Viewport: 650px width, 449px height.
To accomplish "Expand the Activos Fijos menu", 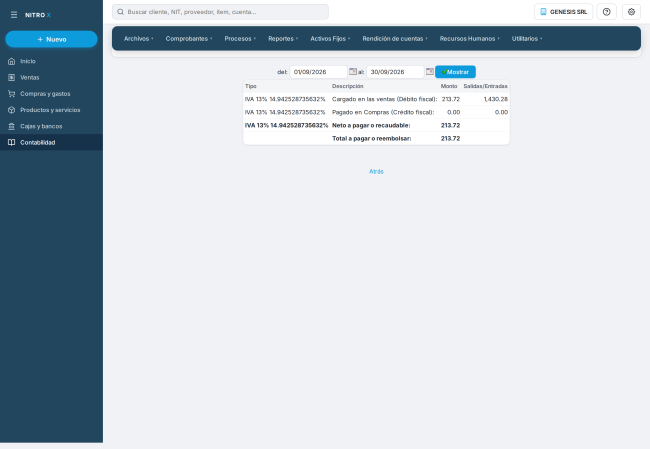I will [x=330, y=39].
